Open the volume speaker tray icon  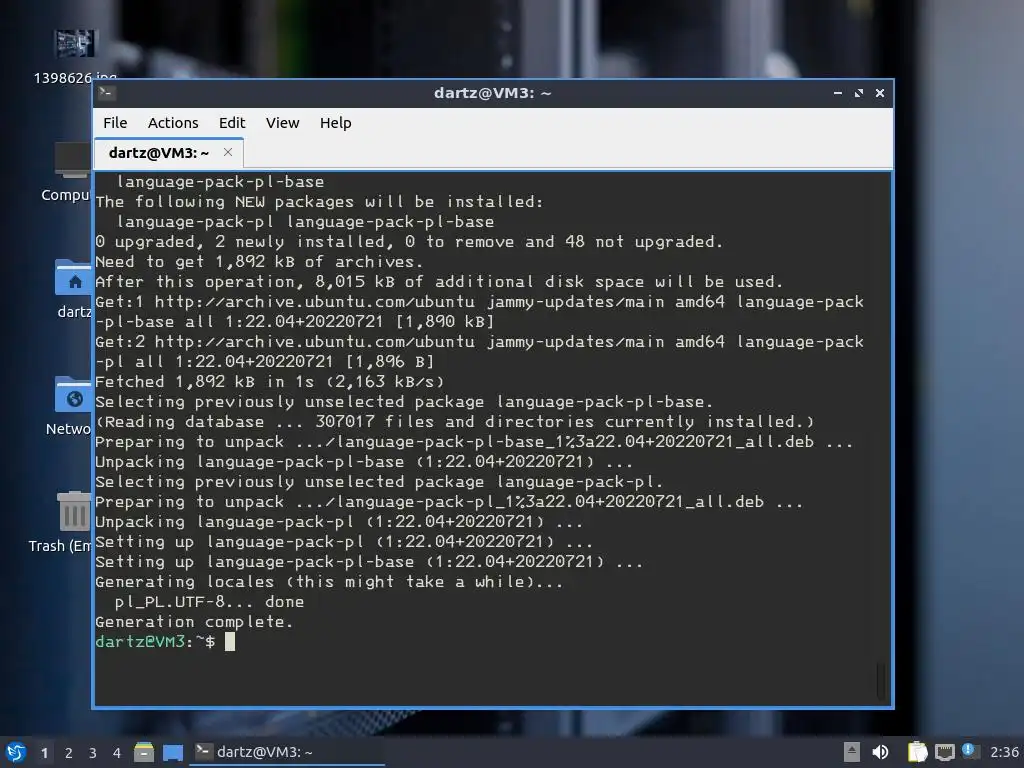[880, 752]
